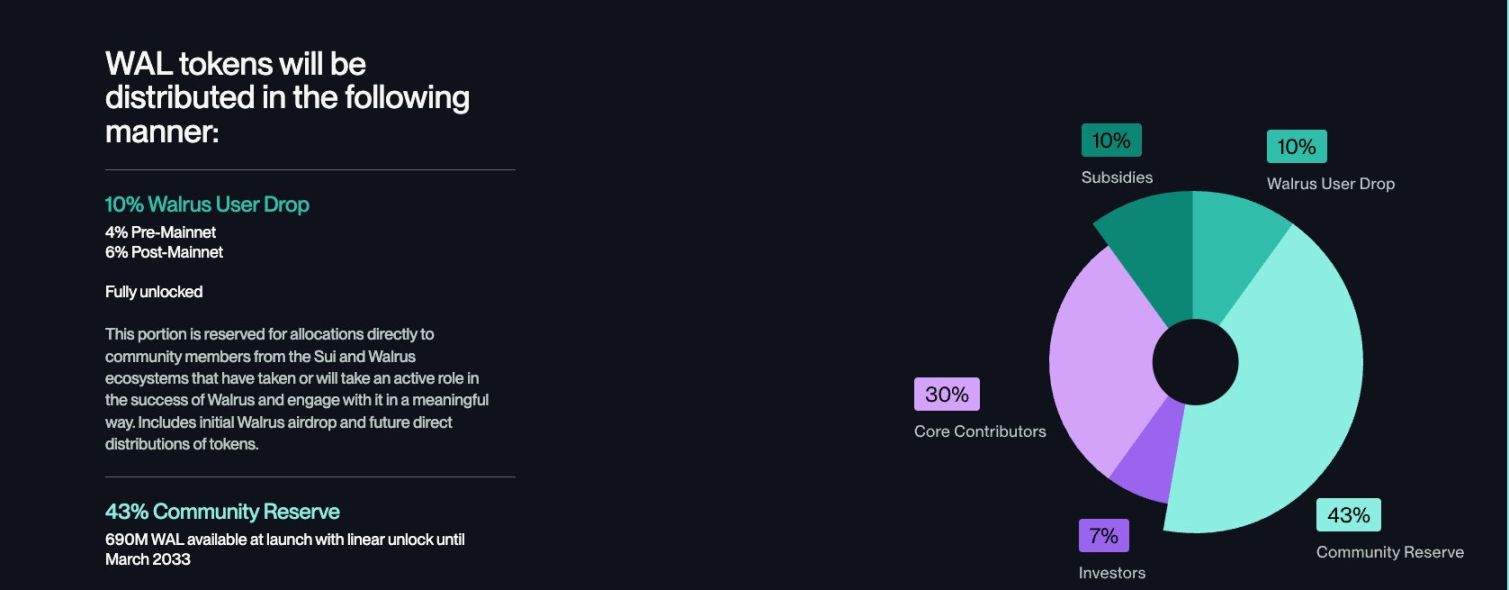This screenshot has height=590, width=1509.
Task: Click the 'WAL tokens will be distributed' title
Action: (287, 97)
